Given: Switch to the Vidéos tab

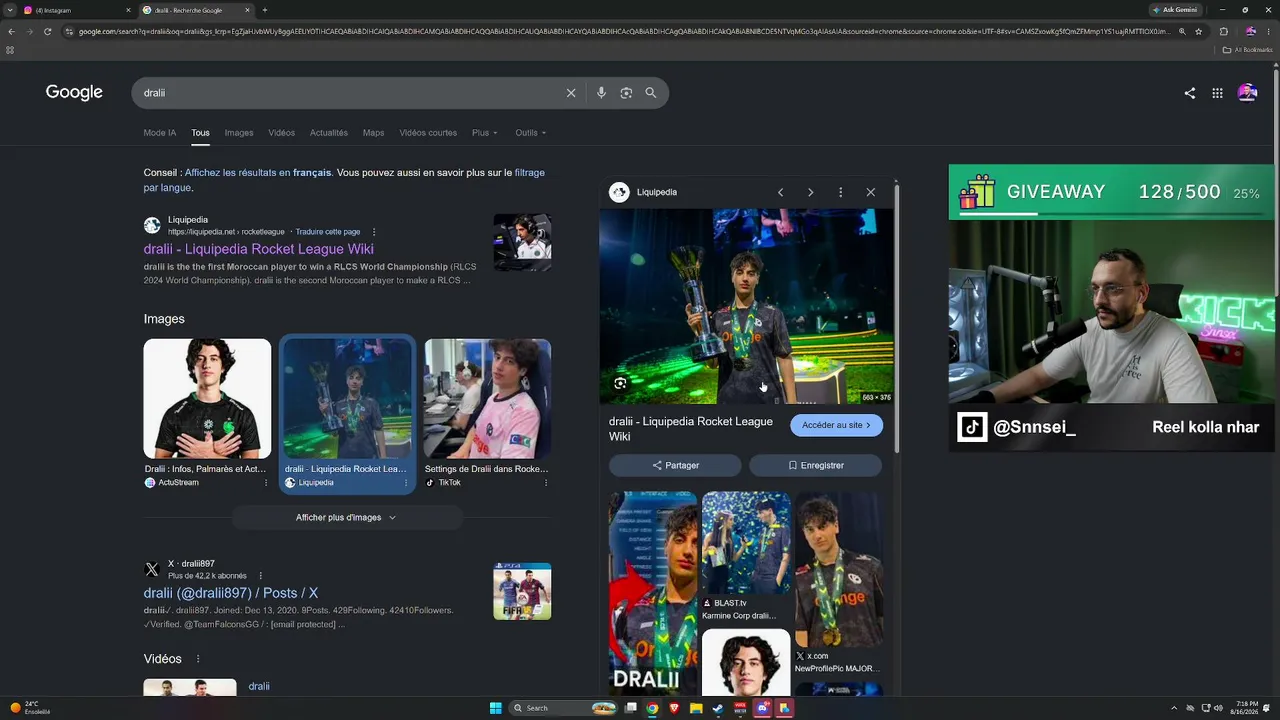Looking at the screenshot, I should pyautogui.click(x=282, y=133).
